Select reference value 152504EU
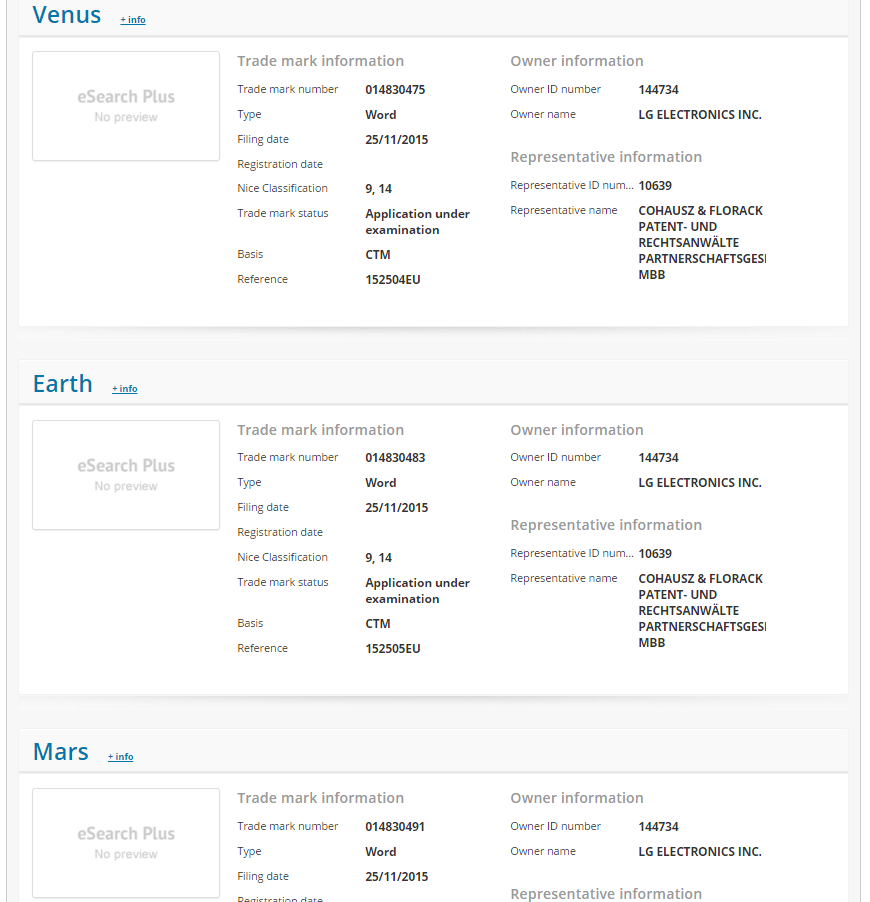The height and width of the screenshot is (902, 870). (x=393, y=280)
